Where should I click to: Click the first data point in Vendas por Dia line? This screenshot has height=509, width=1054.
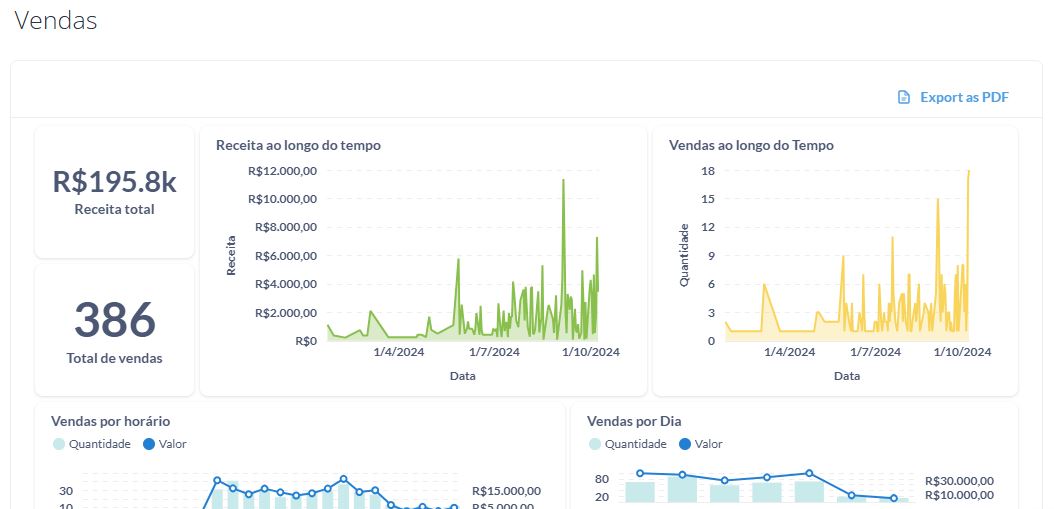pos(640,473)
